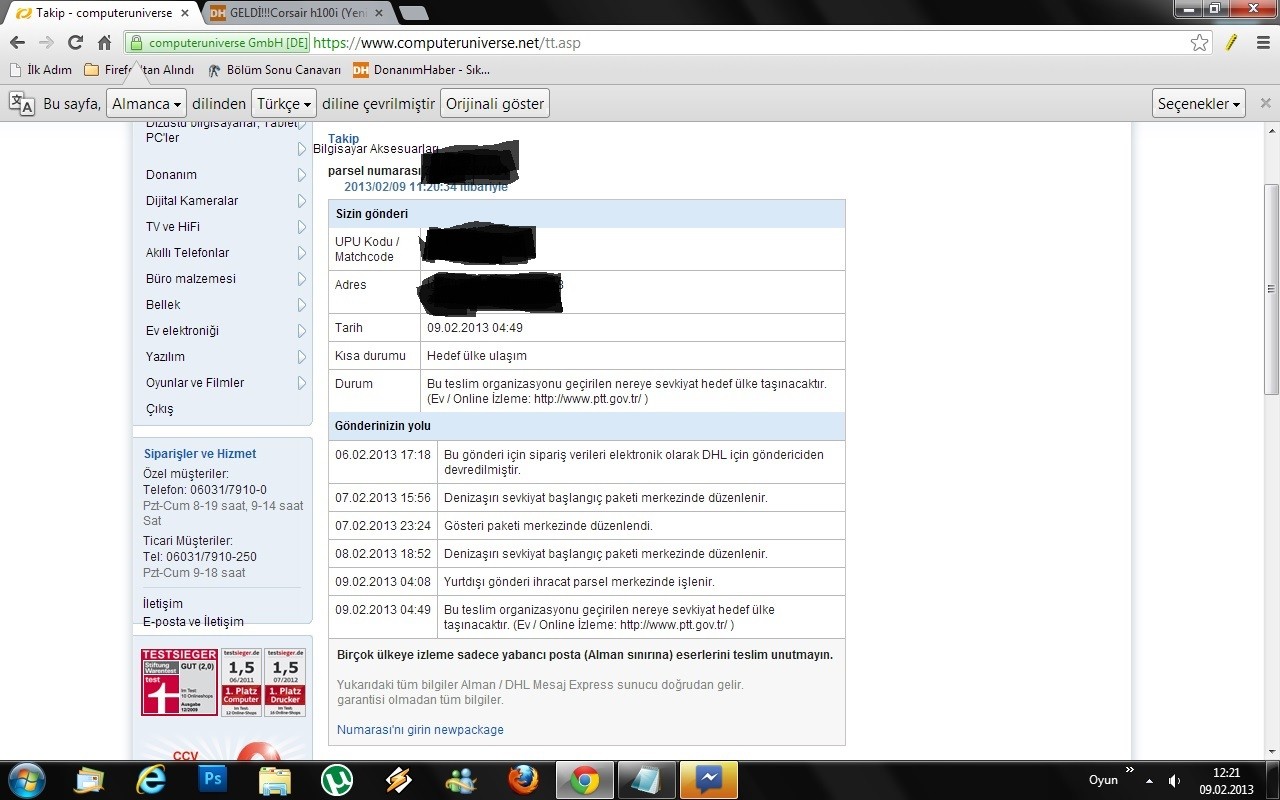
Task: Click the 1. Platz Computer award badge
Action: [x=241, y=682]
